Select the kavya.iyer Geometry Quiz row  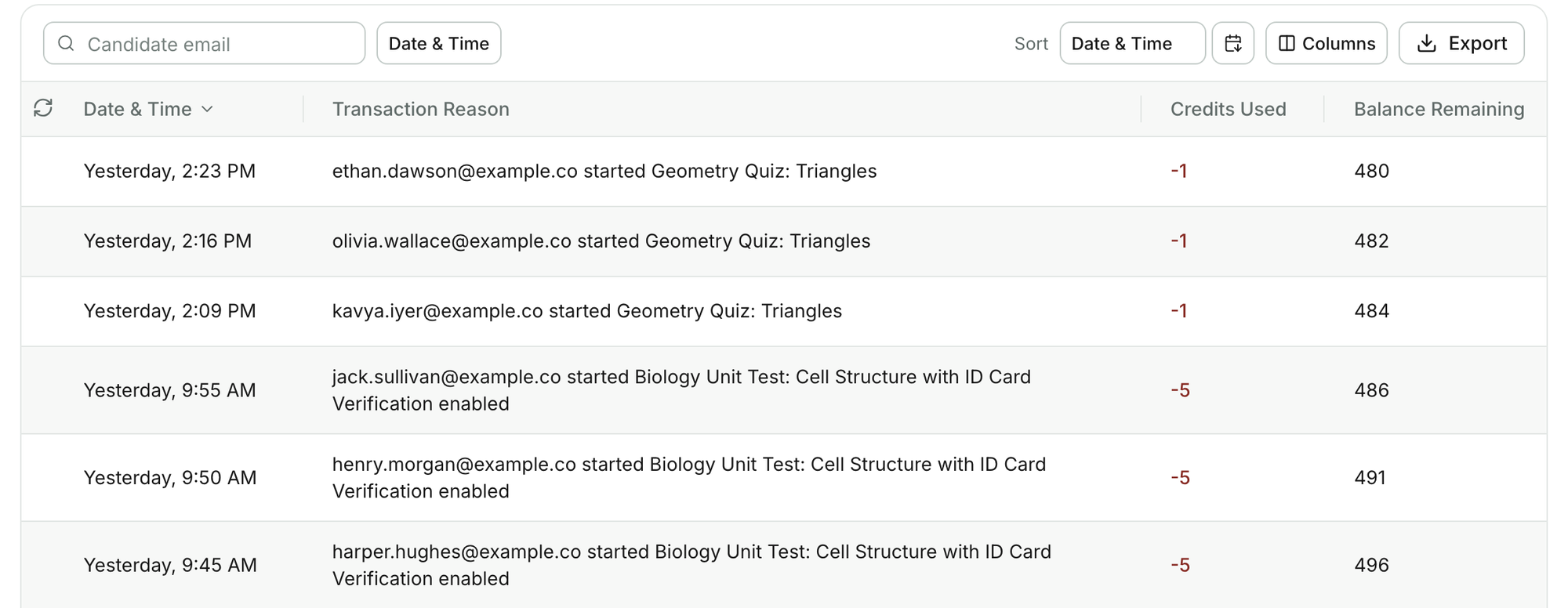784,311
